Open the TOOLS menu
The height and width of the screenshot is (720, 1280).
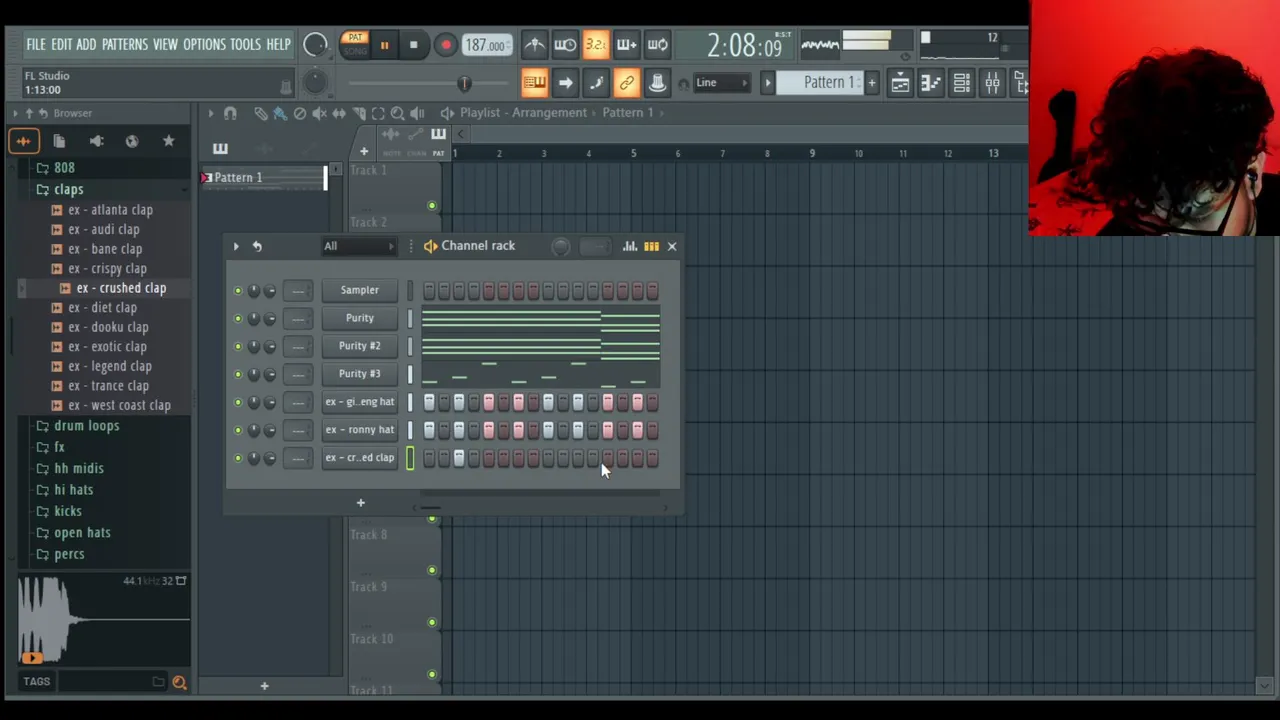pos(245,44)
